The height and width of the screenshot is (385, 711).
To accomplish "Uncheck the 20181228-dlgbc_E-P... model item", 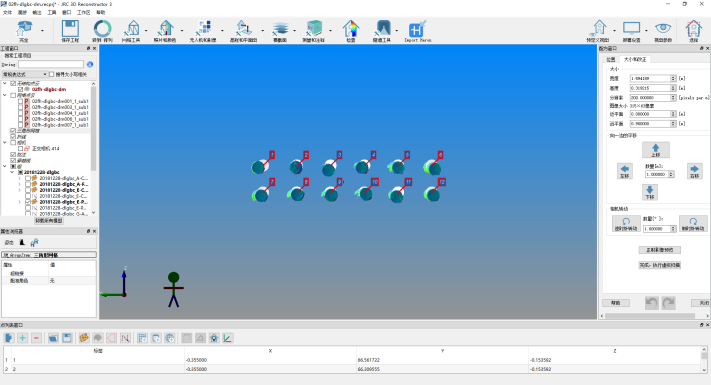I will (x=28, y=202).
